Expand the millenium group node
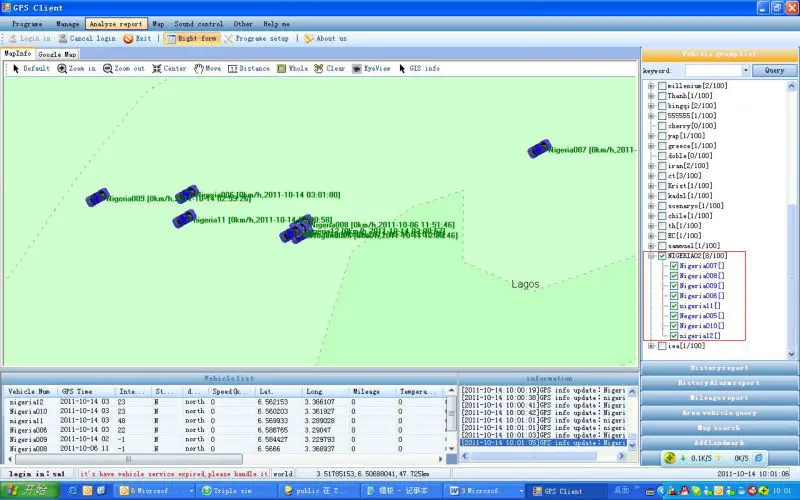 point(651,86)
